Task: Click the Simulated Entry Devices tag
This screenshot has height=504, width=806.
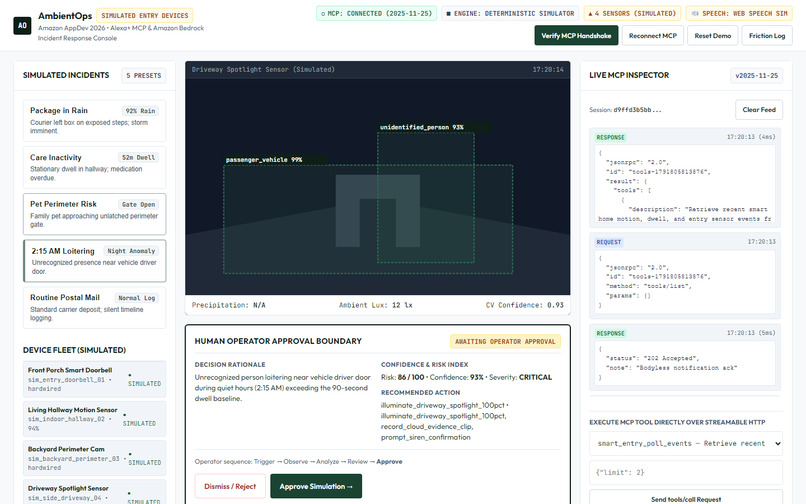Action: [144, 15]
